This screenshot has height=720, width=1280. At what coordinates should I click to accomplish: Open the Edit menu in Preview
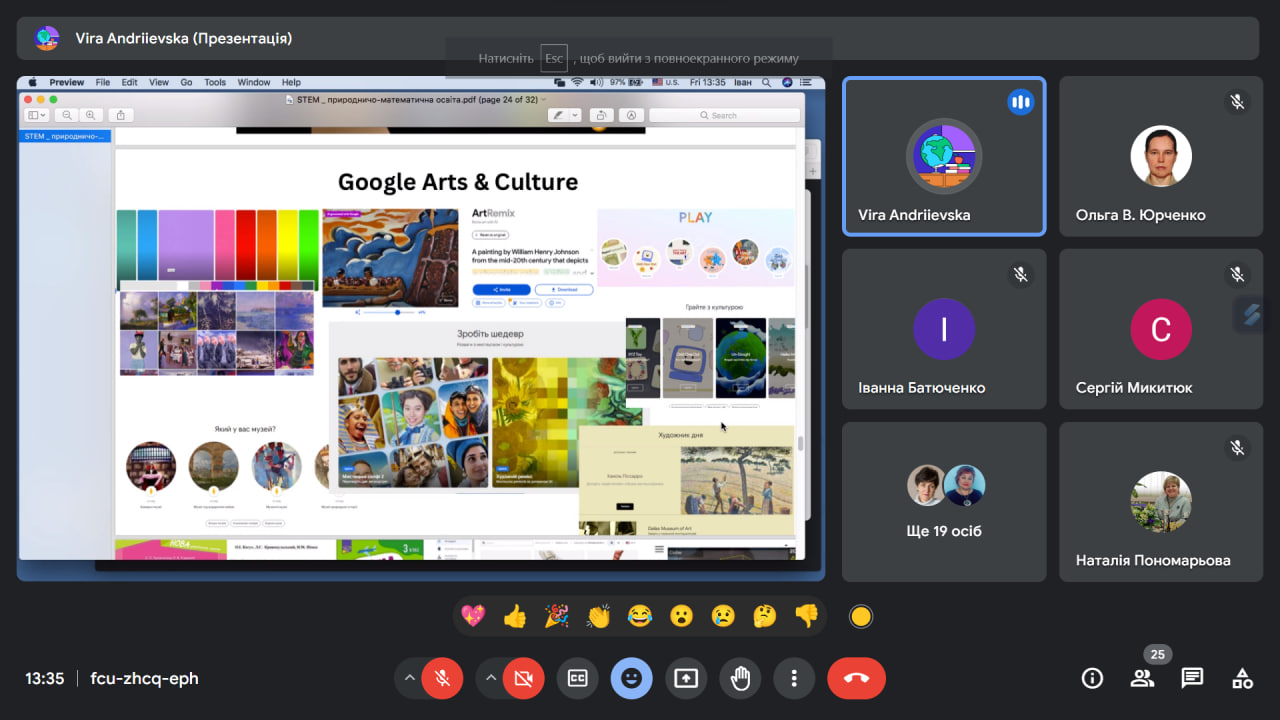click(130, 82)
